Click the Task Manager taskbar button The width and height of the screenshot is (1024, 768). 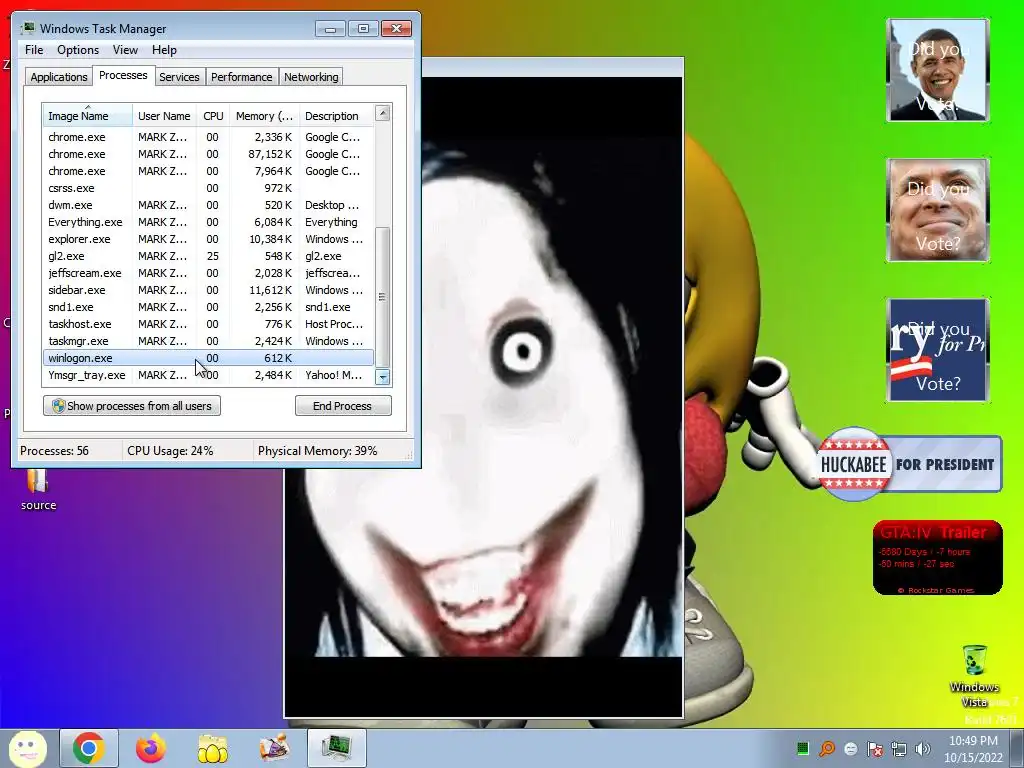click(x=336, y=748)
